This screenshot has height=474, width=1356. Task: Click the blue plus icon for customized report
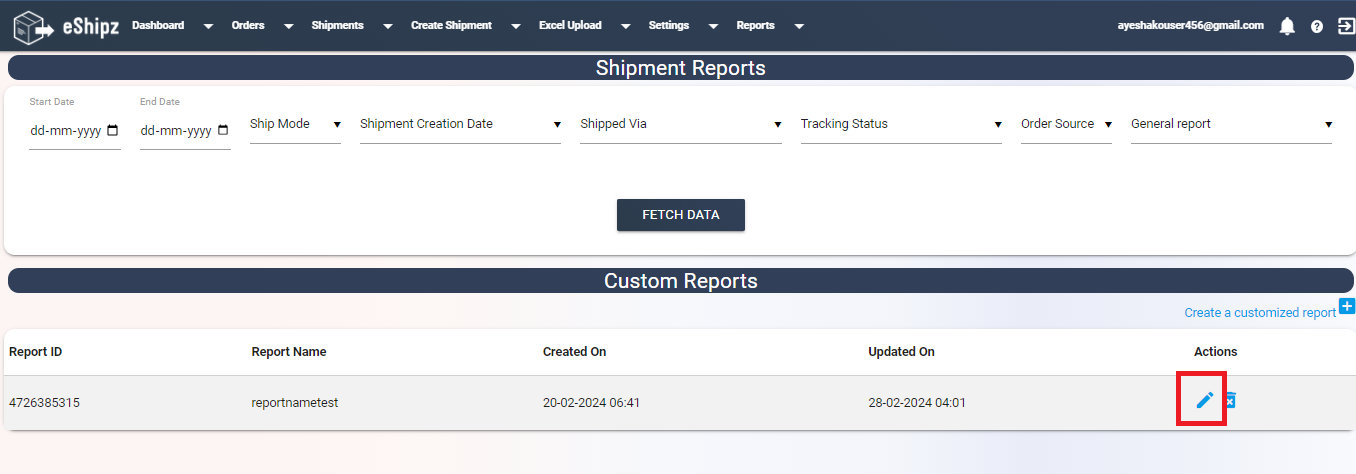[1347, 306]
